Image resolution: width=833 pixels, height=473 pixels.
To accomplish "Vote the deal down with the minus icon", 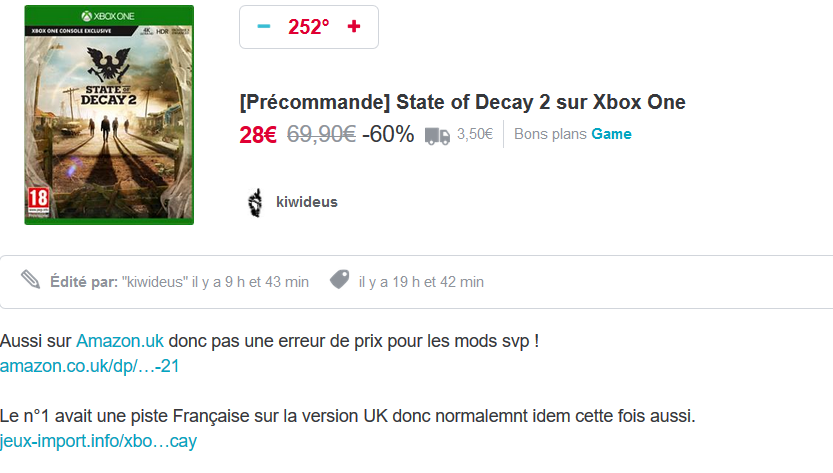I will point(264,27).
